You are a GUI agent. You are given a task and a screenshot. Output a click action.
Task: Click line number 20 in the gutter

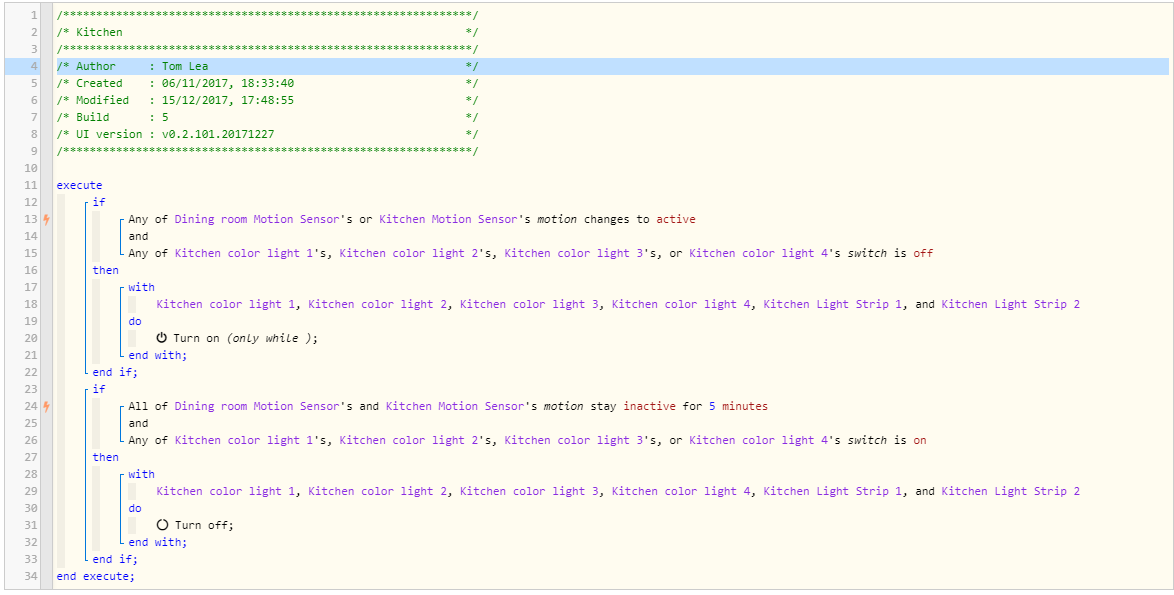click(31, 338)
